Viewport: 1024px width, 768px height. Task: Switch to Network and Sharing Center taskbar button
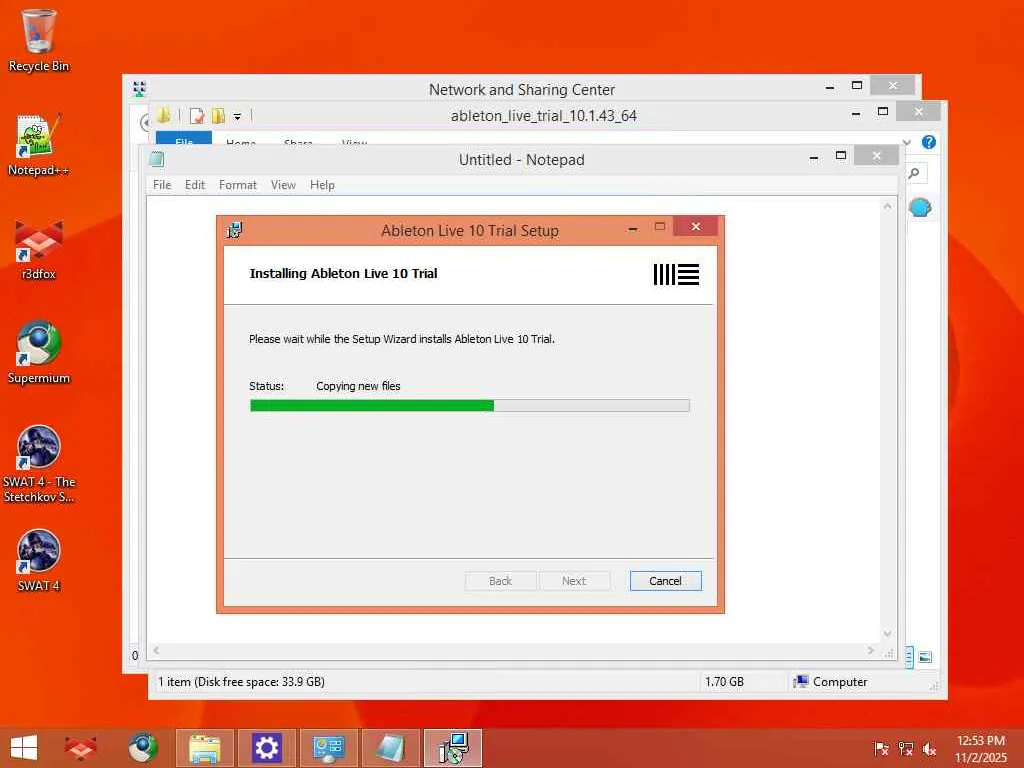point(328,748)
